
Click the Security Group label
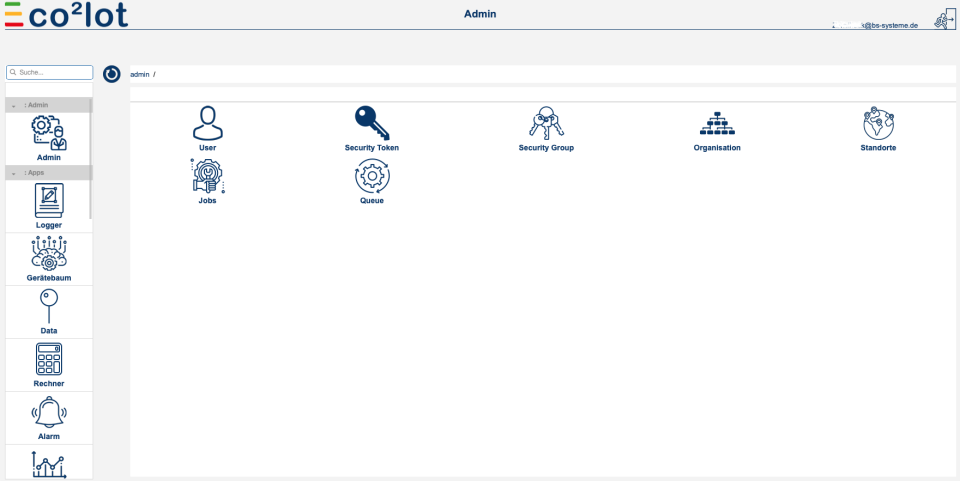[x=546, y=148]
